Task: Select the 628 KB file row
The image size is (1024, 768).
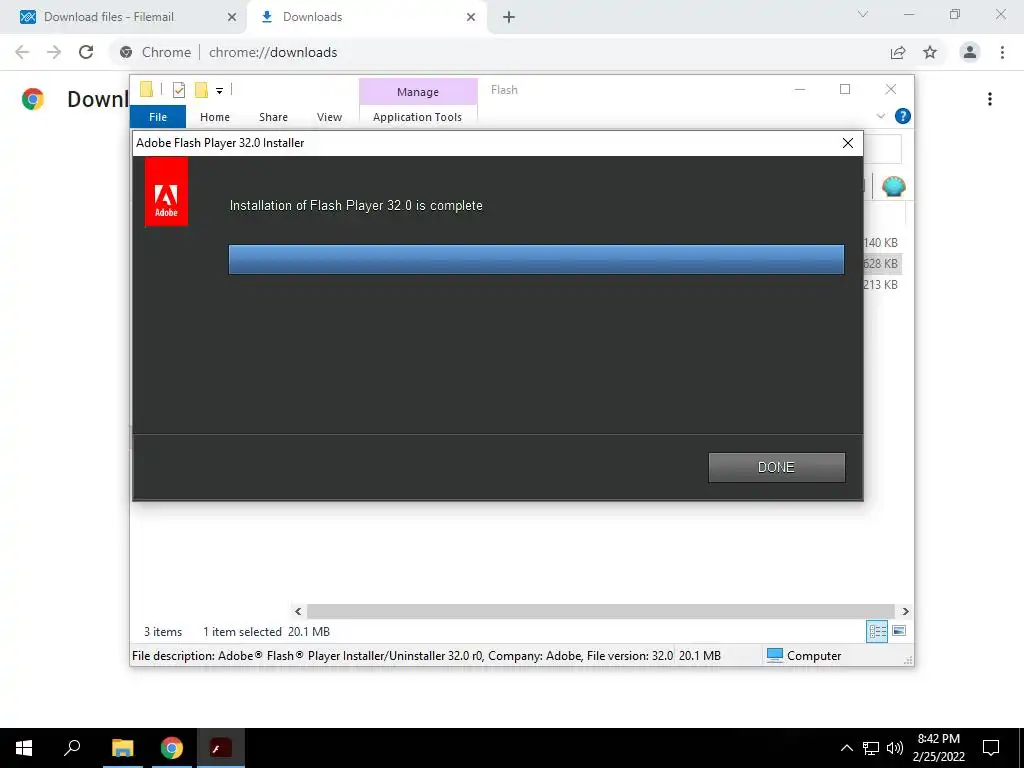Action: pyautogui.click(x=880, y=264)
